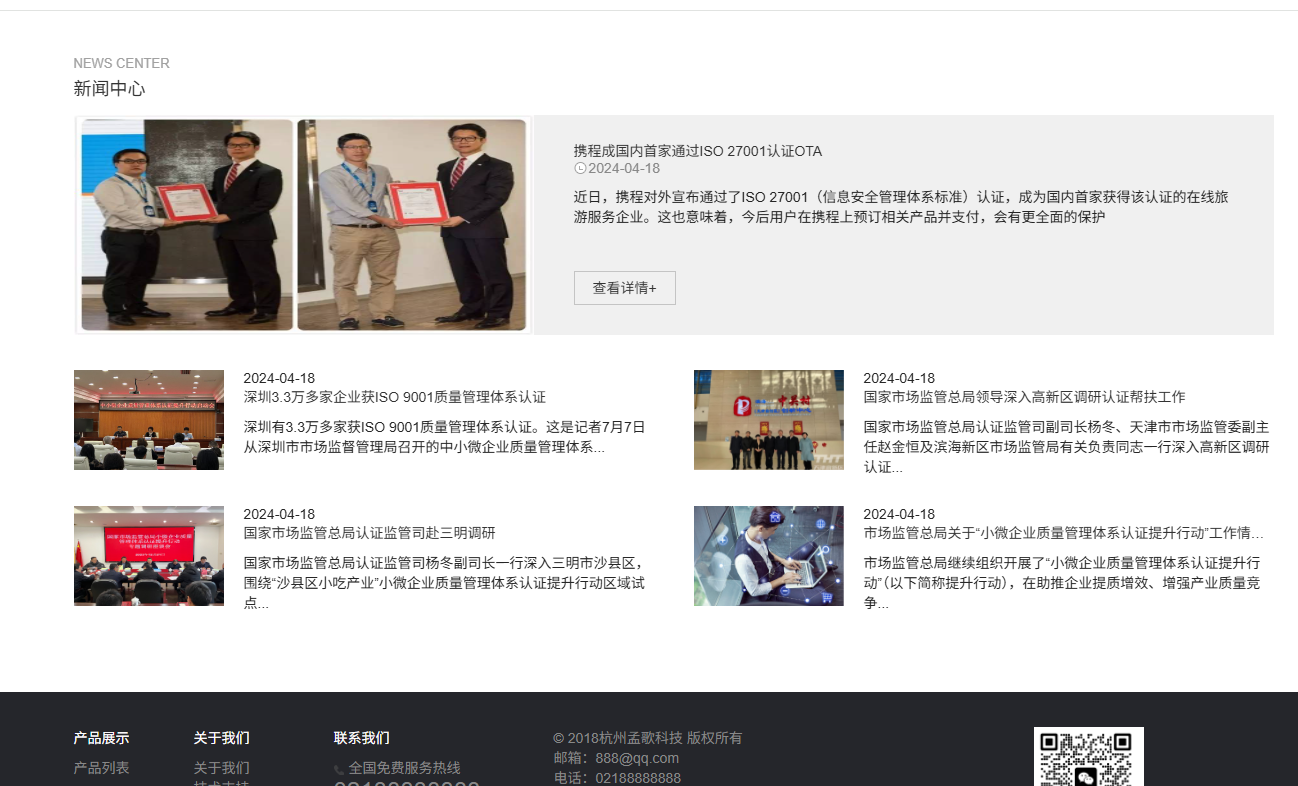Open the red-banner conference thumbnail
The width and height of the screenshot is (1298, 786).
(149, 556)
